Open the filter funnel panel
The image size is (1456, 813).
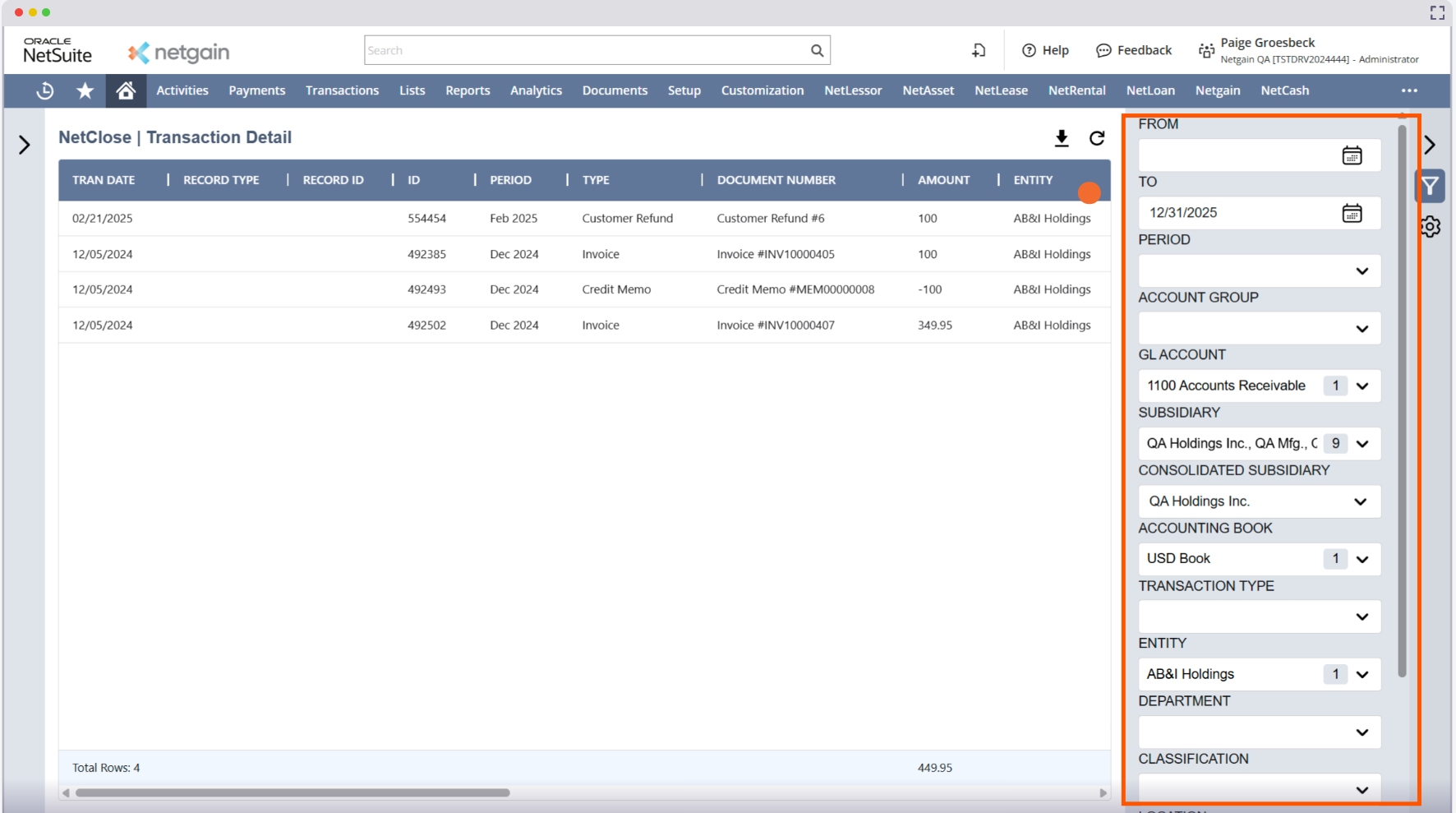tap(1430, 186)
